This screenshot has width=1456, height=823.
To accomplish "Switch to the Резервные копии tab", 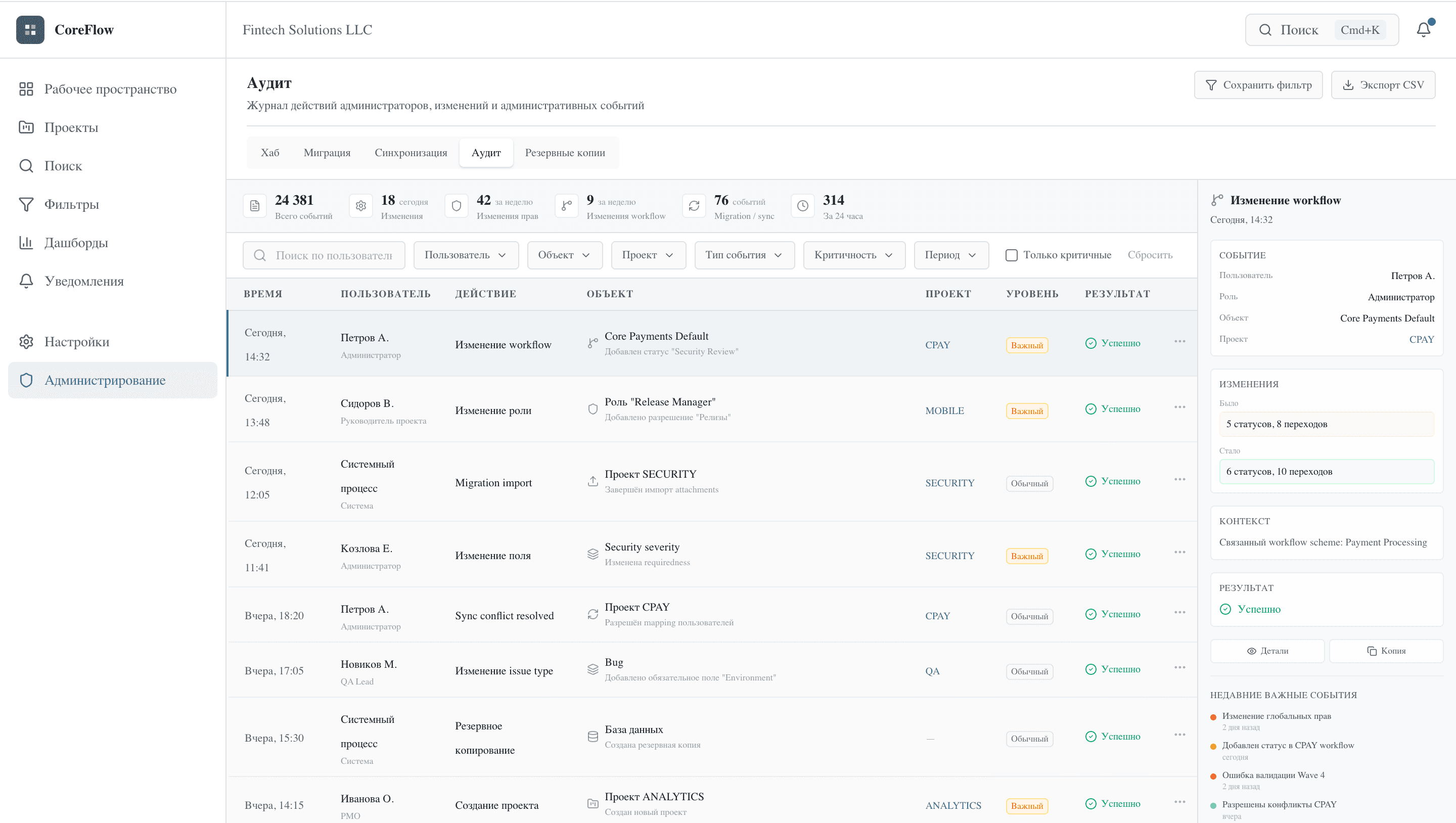I will [565, 152].
